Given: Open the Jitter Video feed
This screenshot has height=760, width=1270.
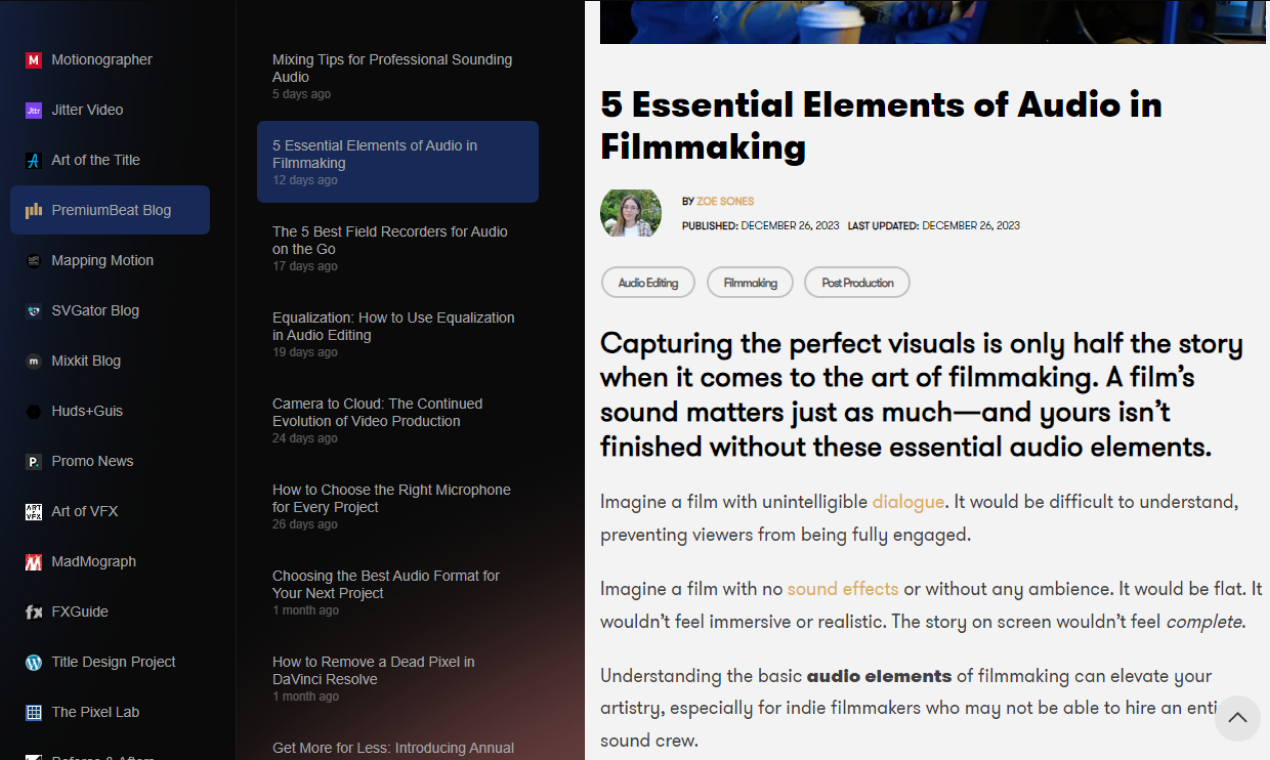Looking at the screenshot, I should pyautogui.click(x=110, y=110).
